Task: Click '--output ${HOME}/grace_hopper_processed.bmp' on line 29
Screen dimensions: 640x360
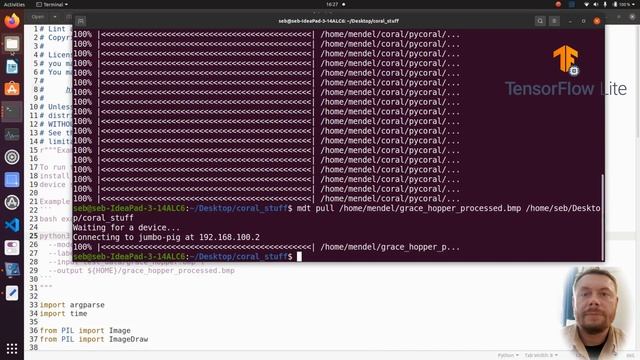Action: 142,271
